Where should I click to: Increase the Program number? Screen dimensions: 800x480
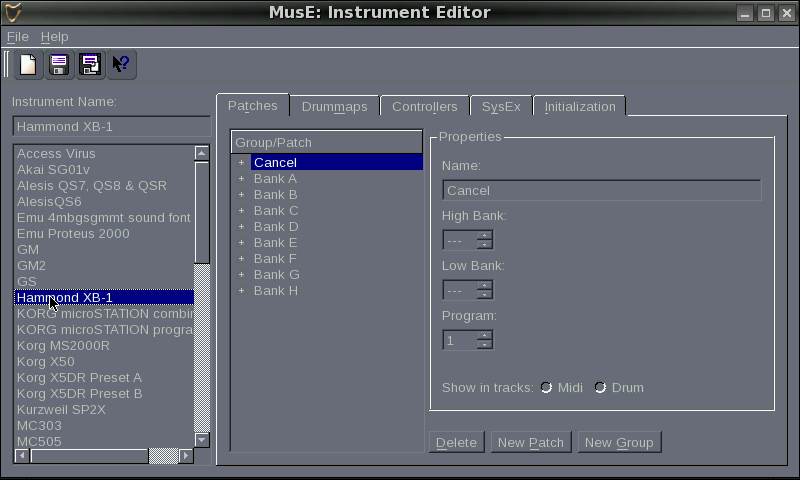pos(485,335)
